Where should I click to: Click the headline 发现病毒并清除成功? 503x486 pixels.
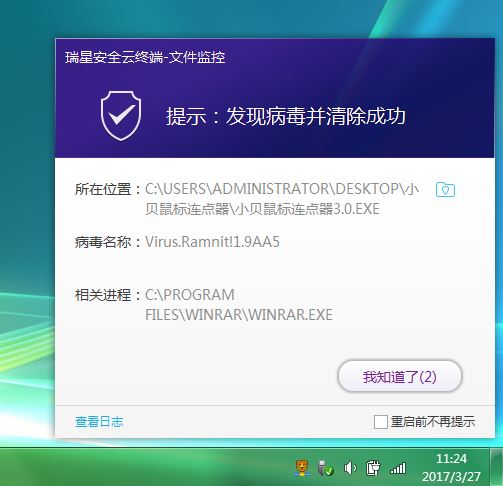coord(316,116)
